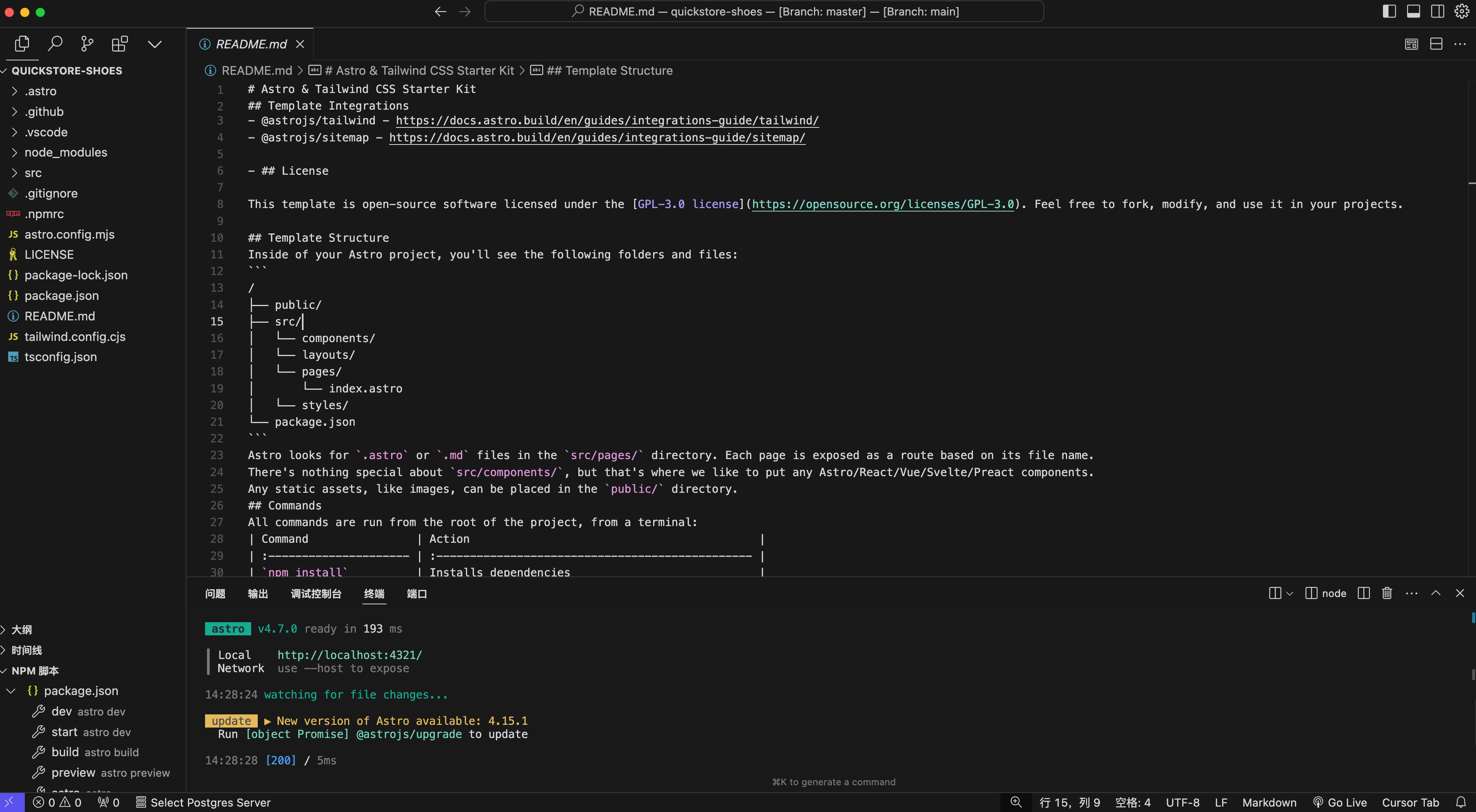Switch to the 调试控制台 panel tab
The width and height of the screenshot is (1476, 812).
tap(316, 594)
